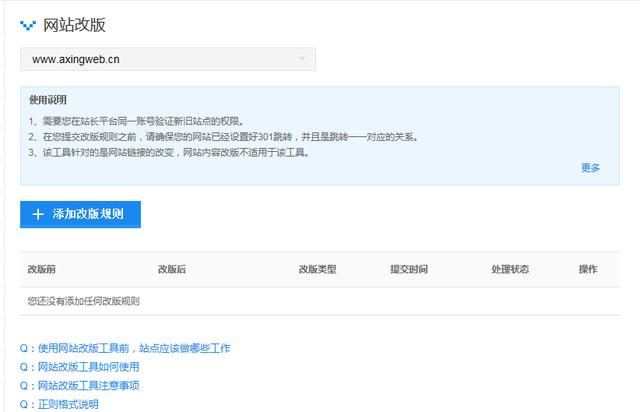Click the dropdown arrow of the site selector
This screenshot has width=640, height=412.
[302, 59]
